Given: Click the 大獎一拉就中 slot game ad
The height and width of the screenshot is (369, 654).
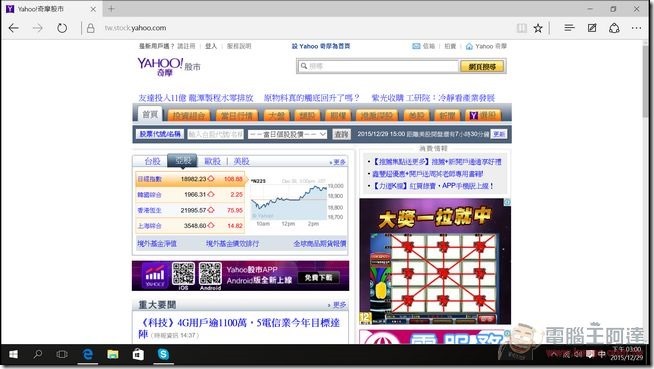Looking at the screenshot, I should [x=435, y=261].
